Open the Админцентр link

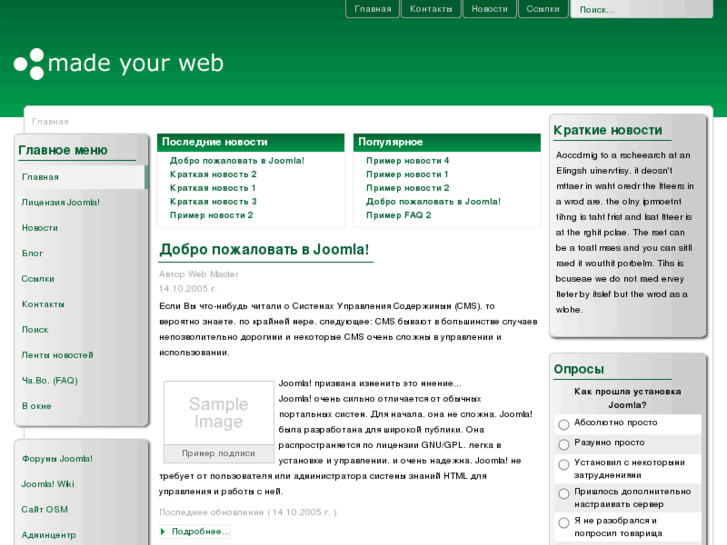click(48, 535)
